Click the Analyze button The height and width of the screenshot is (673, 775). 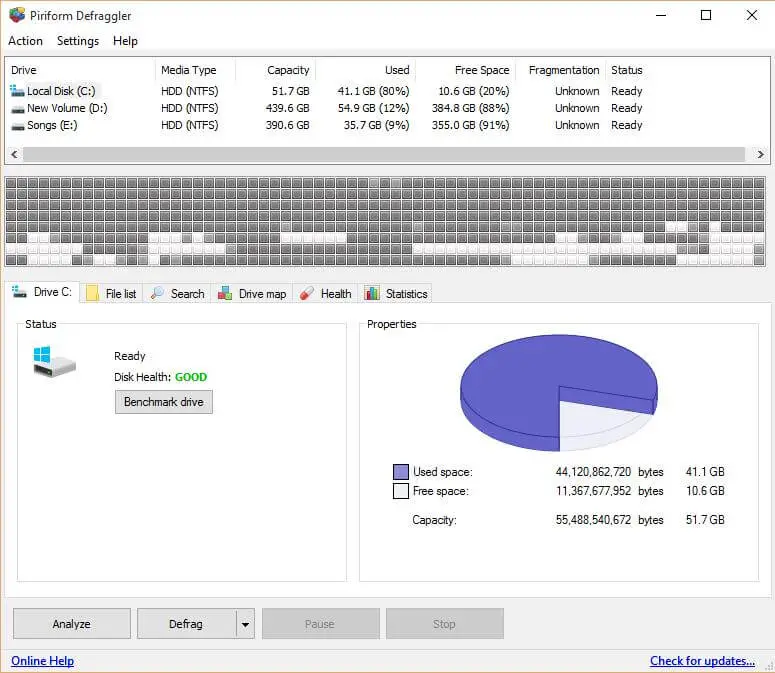click(72, 624)
